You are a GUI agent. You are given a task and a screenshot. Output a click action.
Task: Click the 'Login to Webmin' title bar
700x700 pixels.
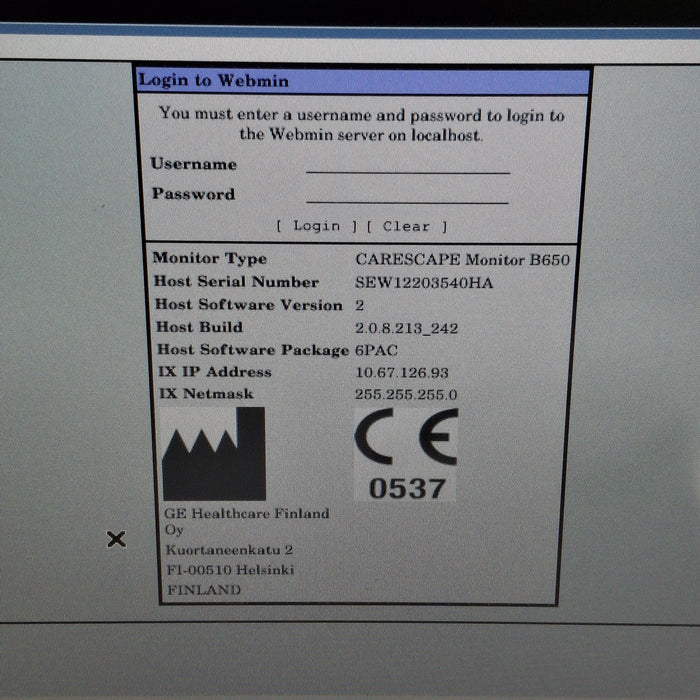(362, 81)
